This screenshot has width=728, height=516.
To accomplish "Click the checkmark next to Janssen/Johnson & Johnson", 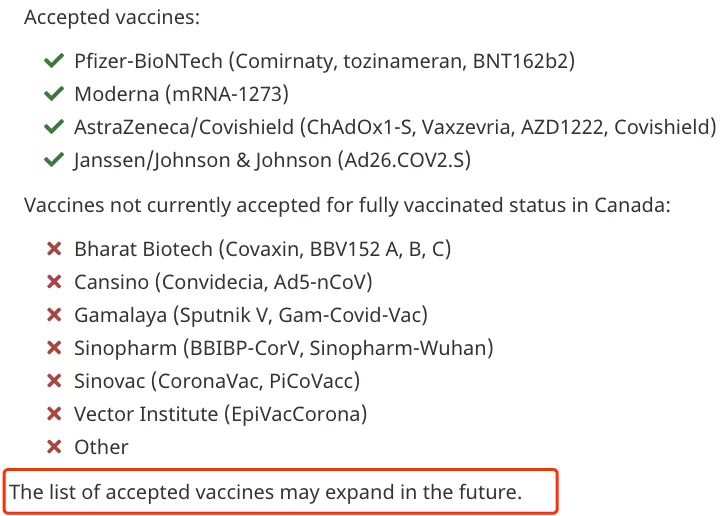I will tap(54, 160).
